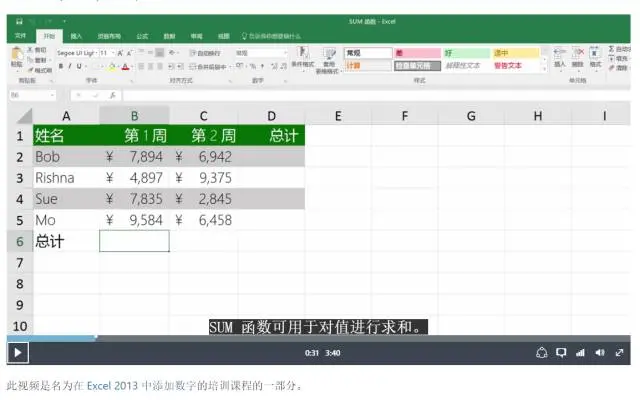This screenshot has height=400, width=640.
Task: Click the Copy (复制) icon
Action: click(x=31, y=60)
